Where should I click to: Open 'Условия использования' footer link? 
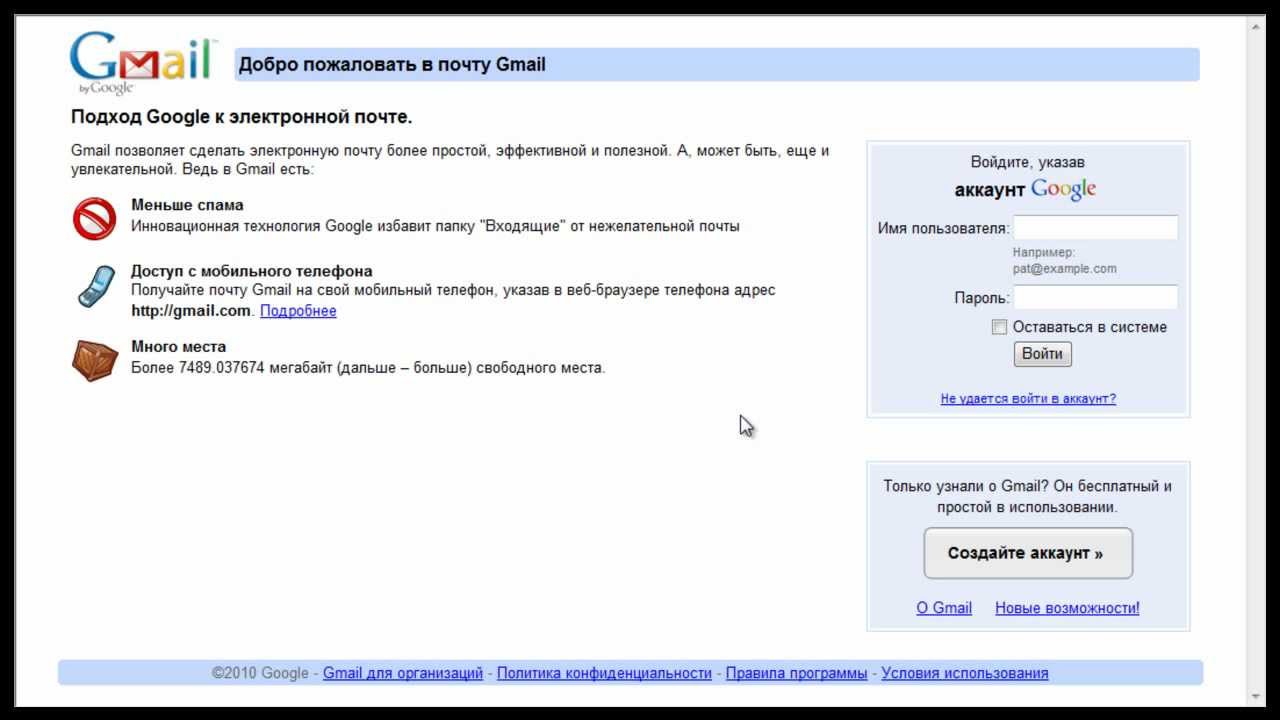click(964, 673)
